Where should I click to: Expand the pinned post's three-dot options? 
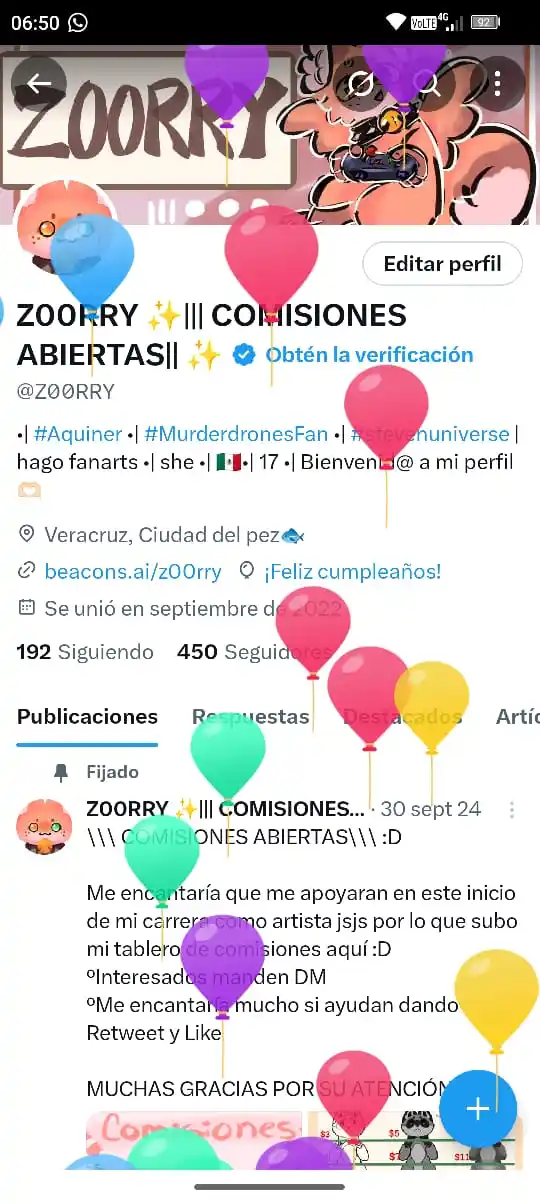(512, 809)
